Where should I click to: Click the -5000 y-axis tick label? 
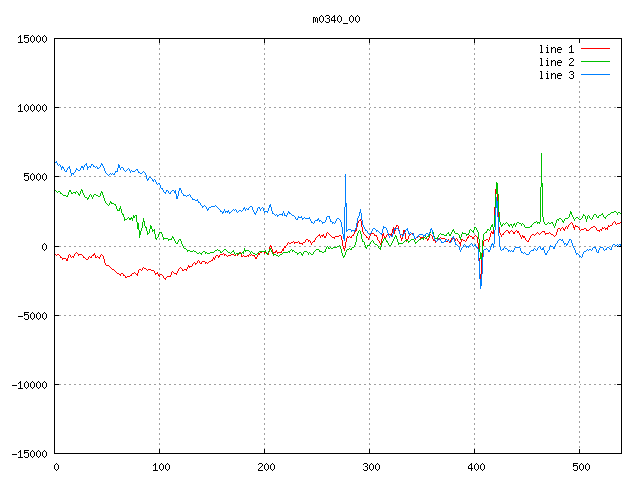pyautogui.click(x=30, y=315)
